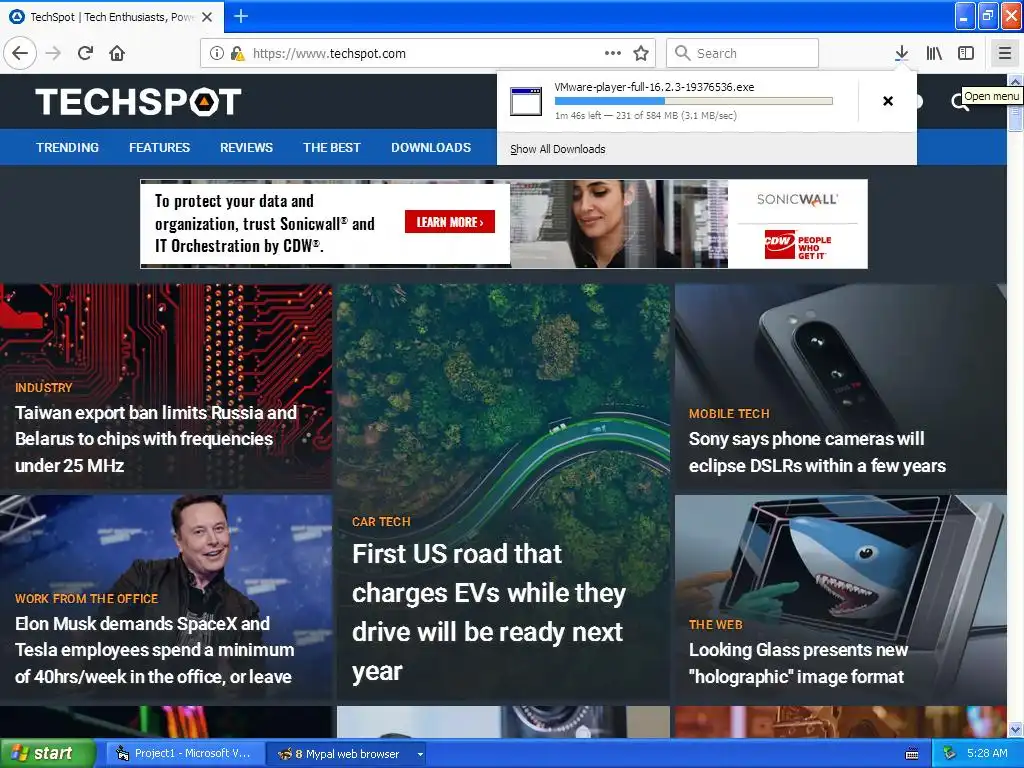Click the site search magnifier icon
Screen dimensions: 1024x768
click(x=959, y=101)
